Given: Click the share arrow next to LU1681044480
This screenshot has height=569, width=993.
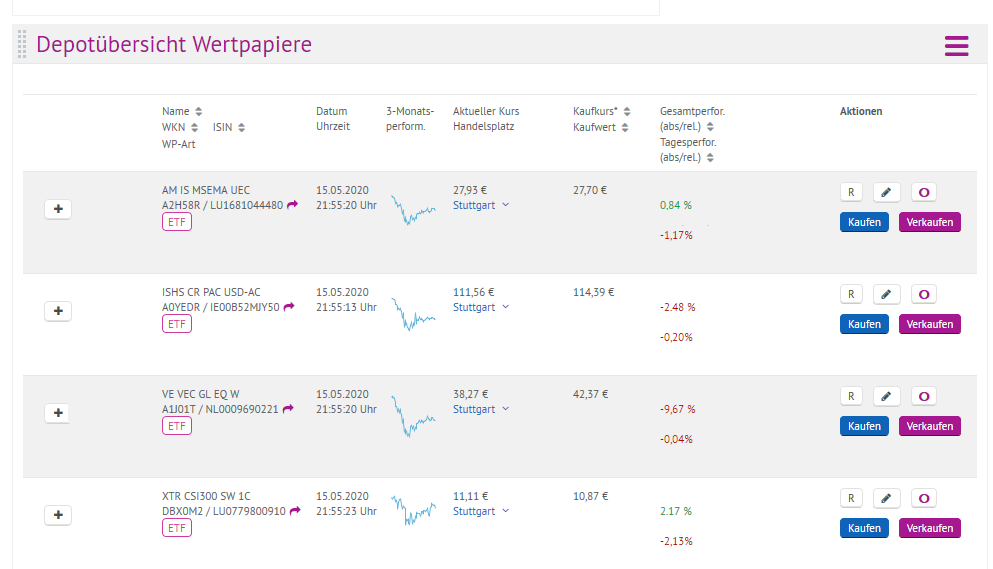Looking at the screenshot, I should (x=293, y=205).
